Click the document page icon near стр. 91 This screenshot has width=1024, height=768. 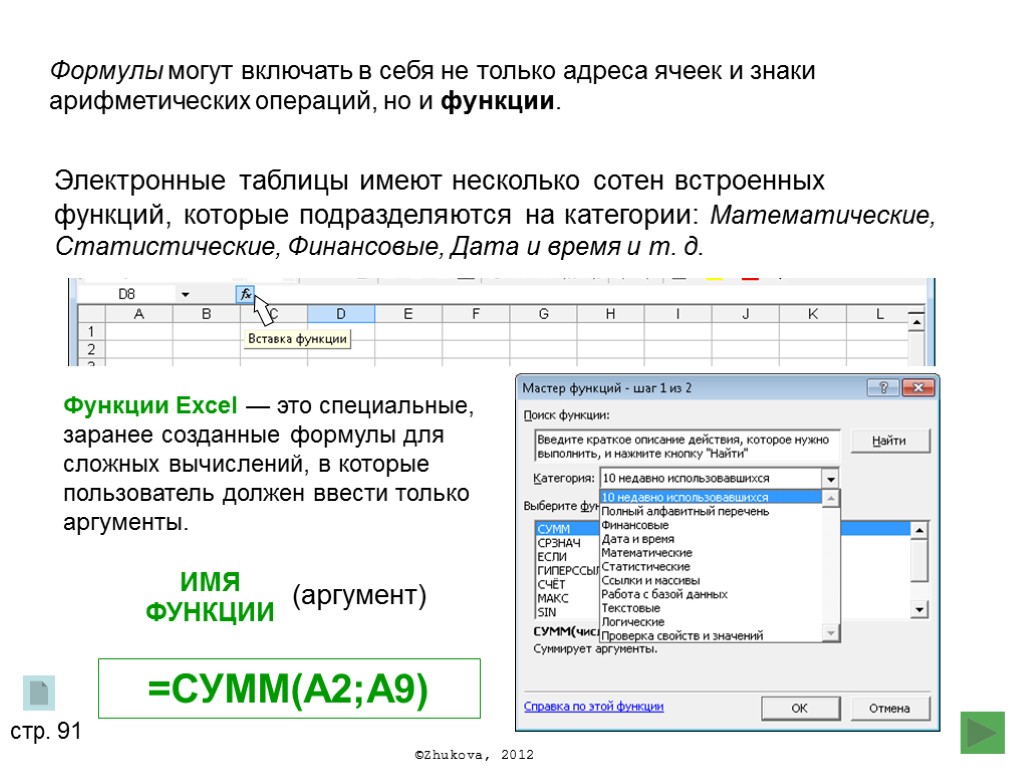coord(39,692)
